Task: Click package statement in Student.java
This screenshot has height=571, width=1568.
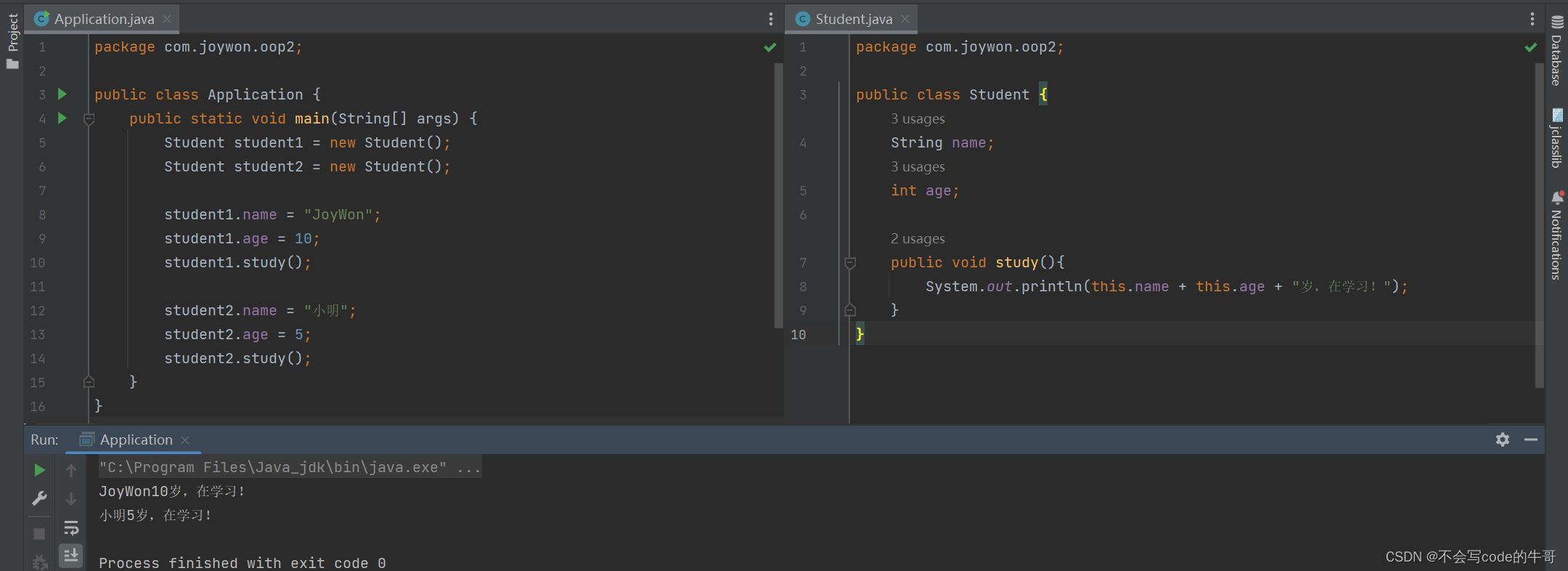Action: click(x=960, y=46)
